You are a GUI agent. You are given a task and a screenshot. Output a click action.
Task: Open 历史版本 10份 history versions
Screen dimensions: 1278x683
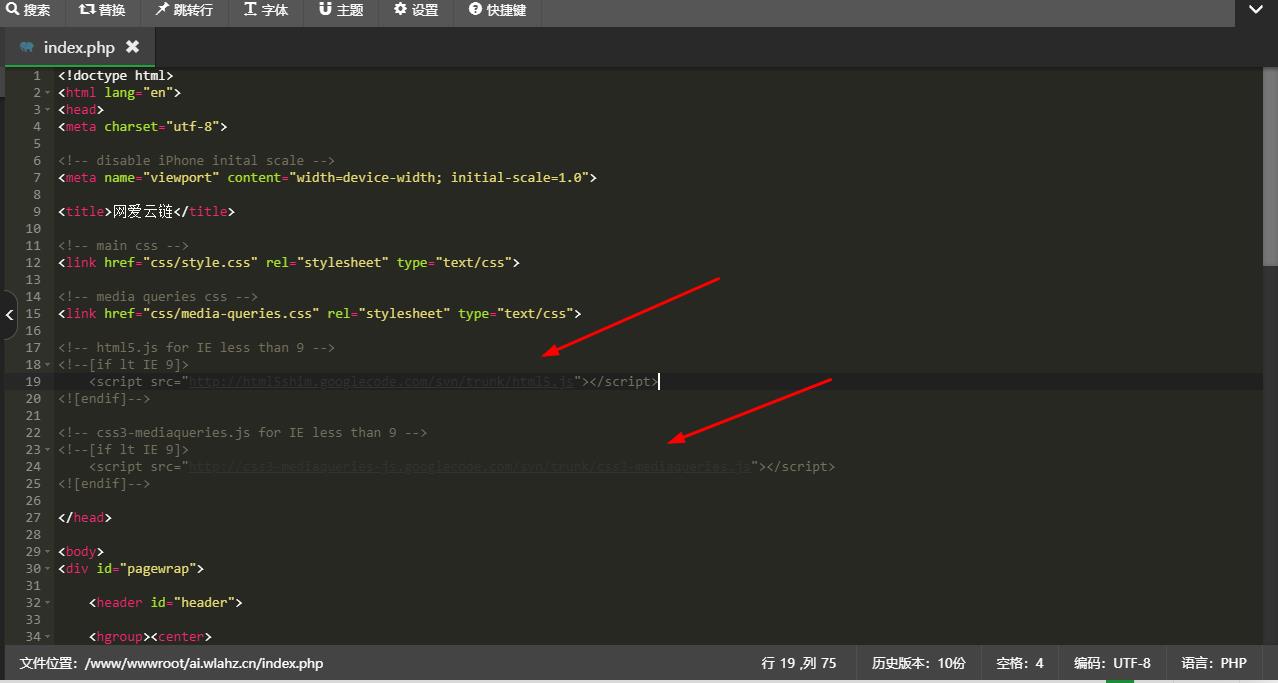[x=919, y=663]
